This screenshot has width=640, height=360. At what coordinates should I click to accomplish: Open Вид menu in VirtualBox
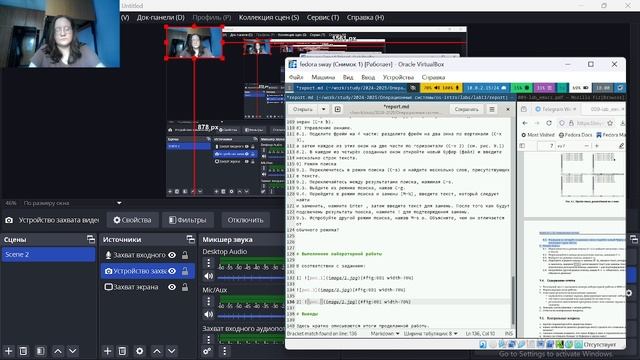(x=348, y=77)
